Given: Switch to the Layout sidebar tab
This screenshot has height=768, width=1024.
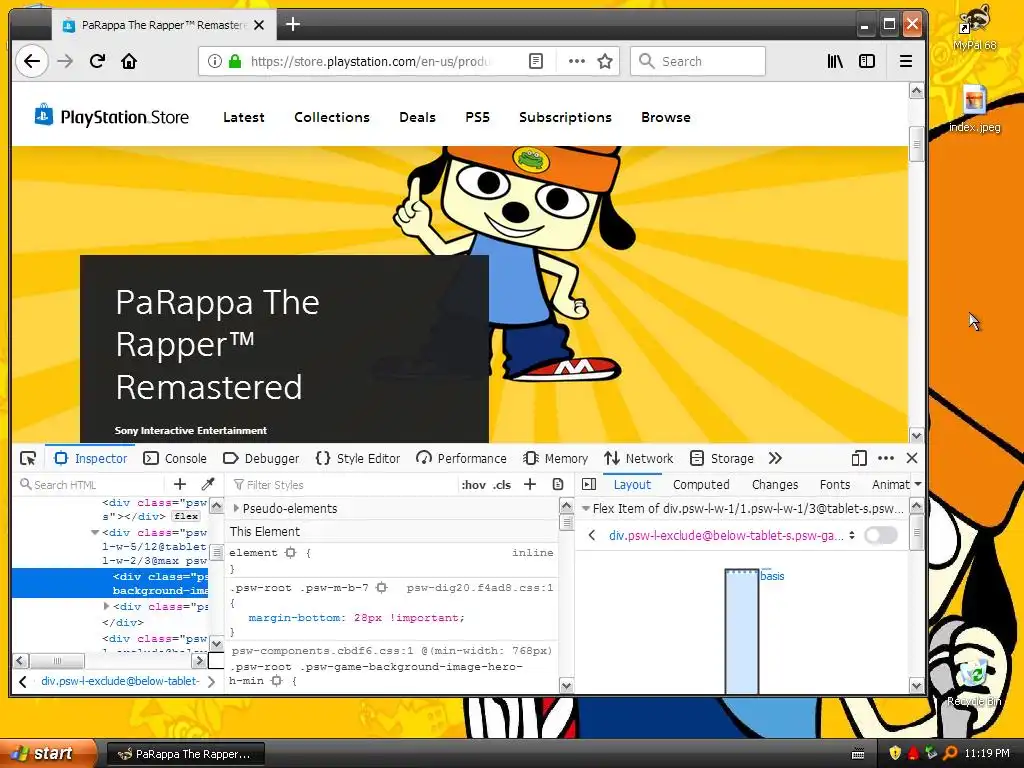Looking at the screenshot, I should tap(632, 485).
